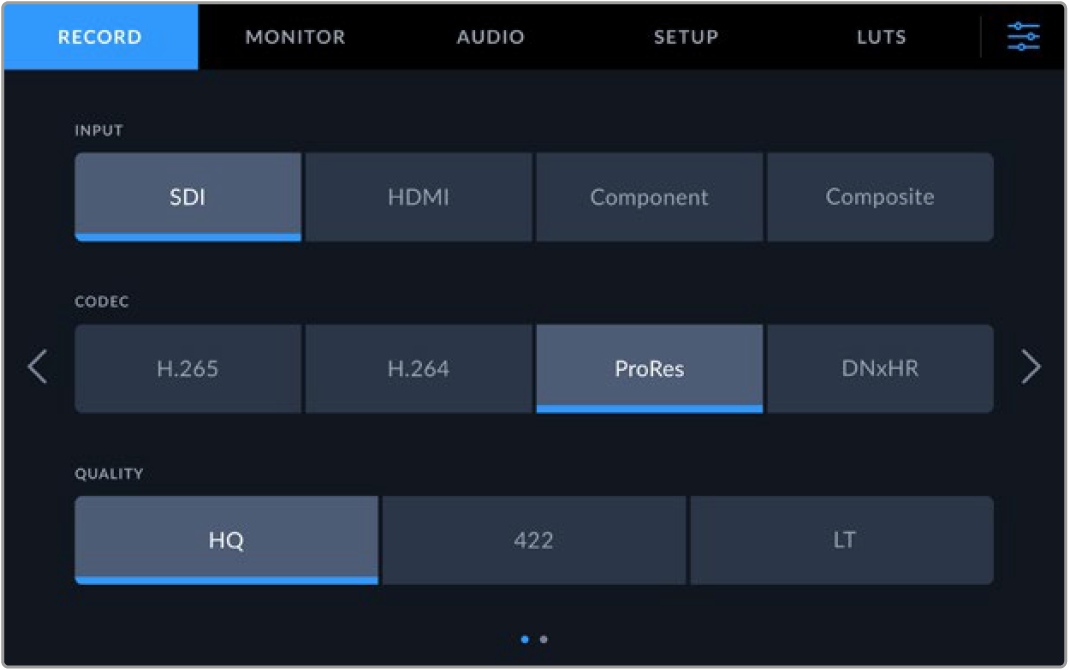Set codec to H.265
The width and height of the screenshot is (1069, 670).
click(x=187, y=369)
